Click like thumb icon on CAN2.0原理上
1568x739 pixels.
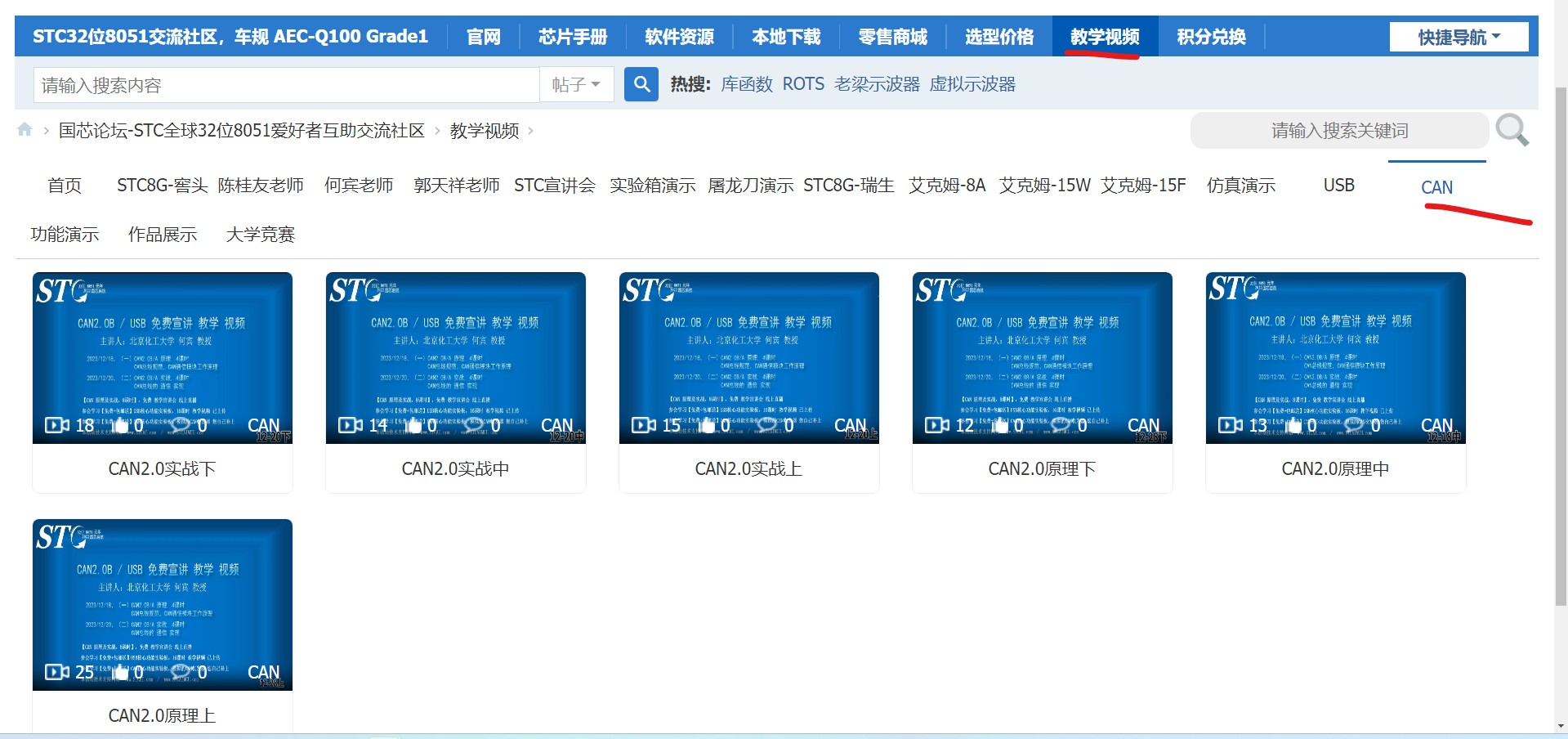(x=121, y=672)
